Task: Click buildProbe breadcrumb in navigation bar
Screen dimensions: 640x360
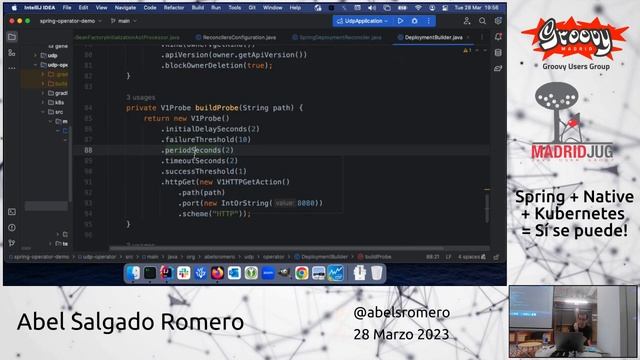Action: 374,257
